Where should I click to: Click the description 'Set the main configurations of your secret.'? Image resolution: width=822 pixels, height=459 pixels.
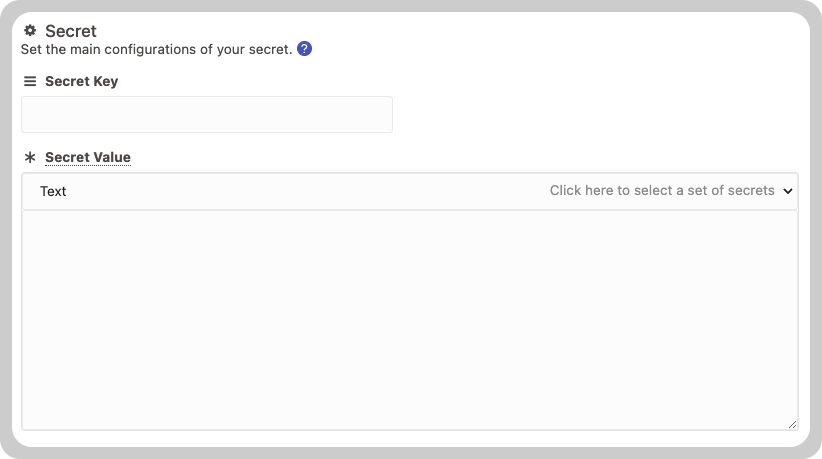(x=156, y=49)
